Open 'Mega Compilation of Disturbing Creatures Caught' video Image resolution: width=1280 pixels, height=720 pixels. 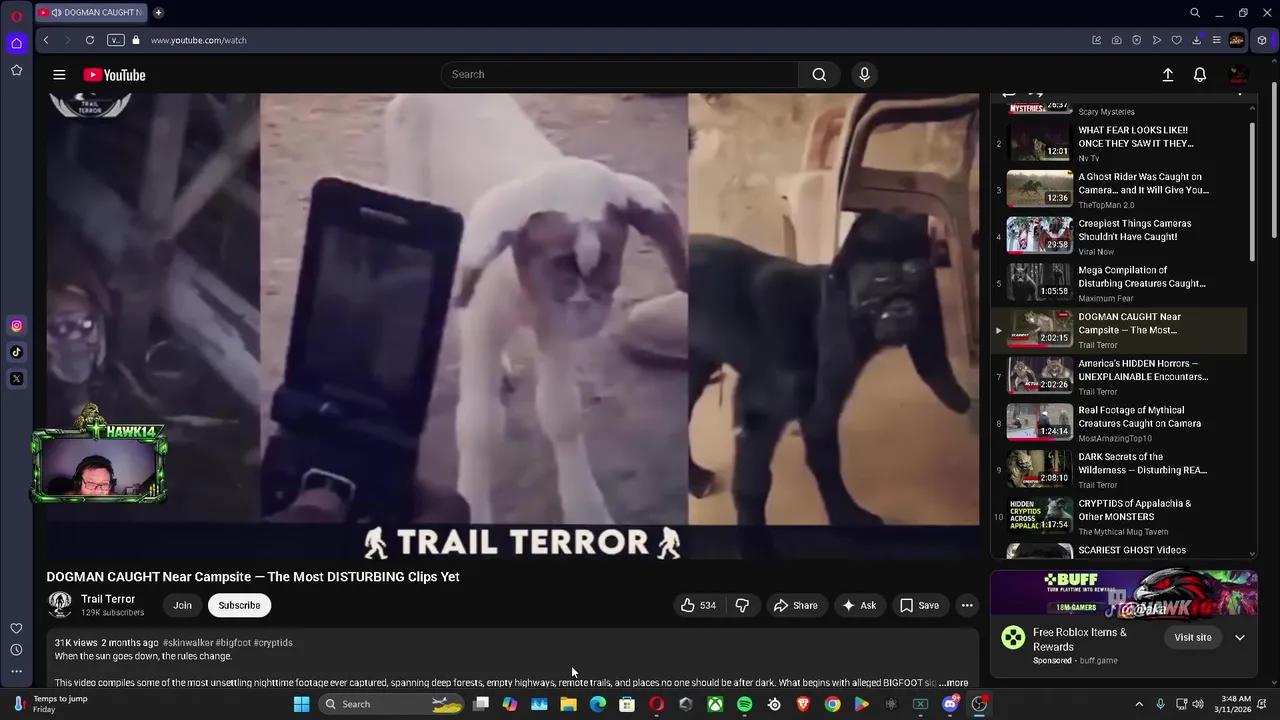coord(1119,283)
